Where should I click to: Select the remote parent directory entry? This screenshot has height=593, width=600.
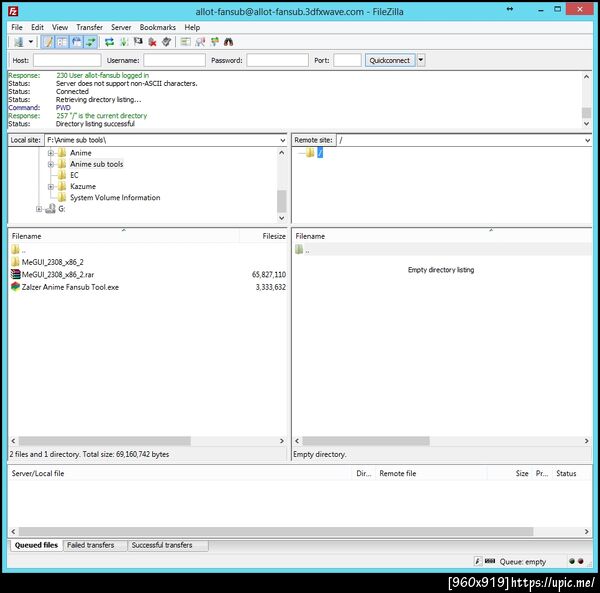442,250
